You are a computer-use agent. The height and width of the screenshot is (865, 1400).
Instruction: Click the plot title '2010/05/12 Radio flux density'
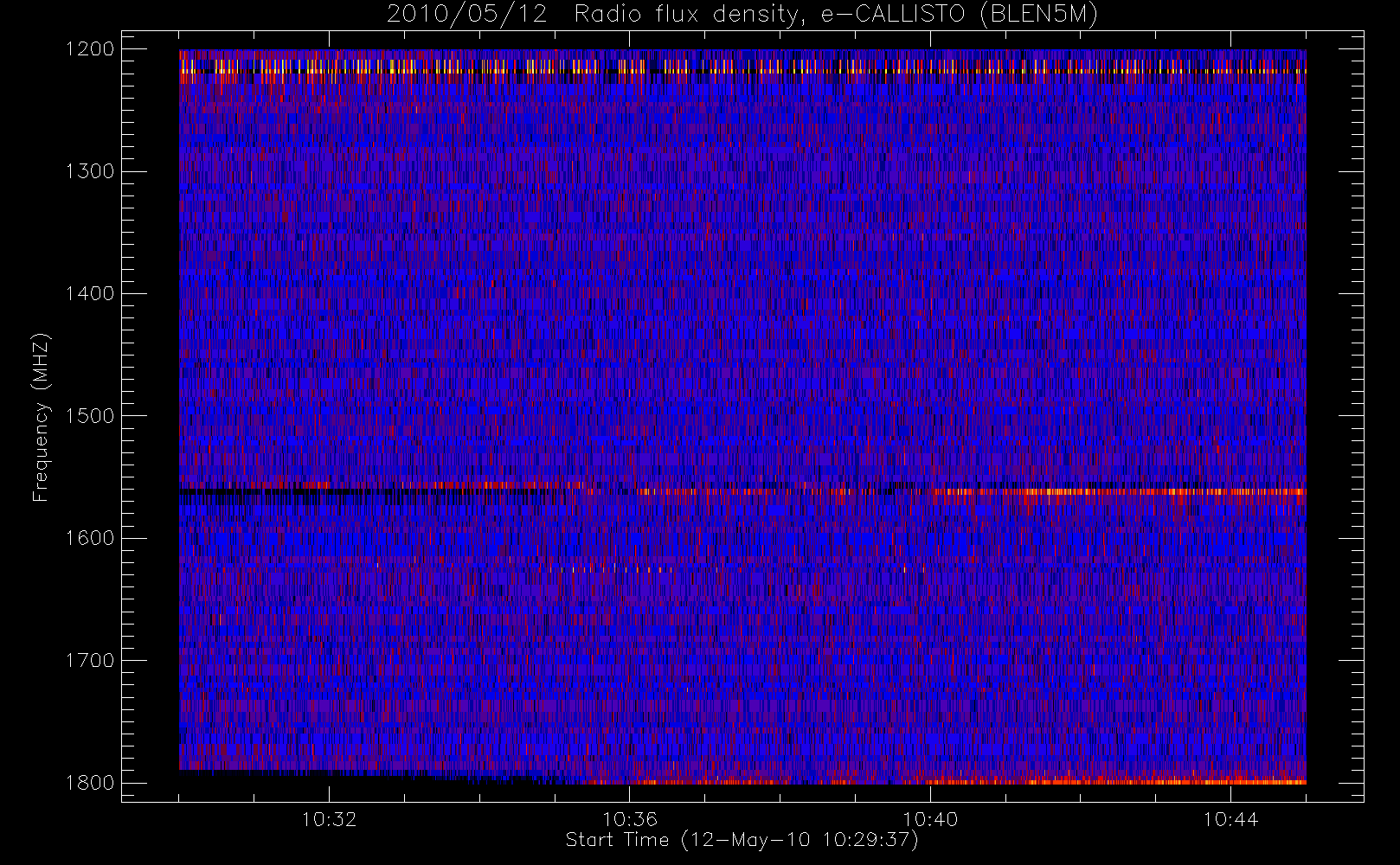coord(742,15)
